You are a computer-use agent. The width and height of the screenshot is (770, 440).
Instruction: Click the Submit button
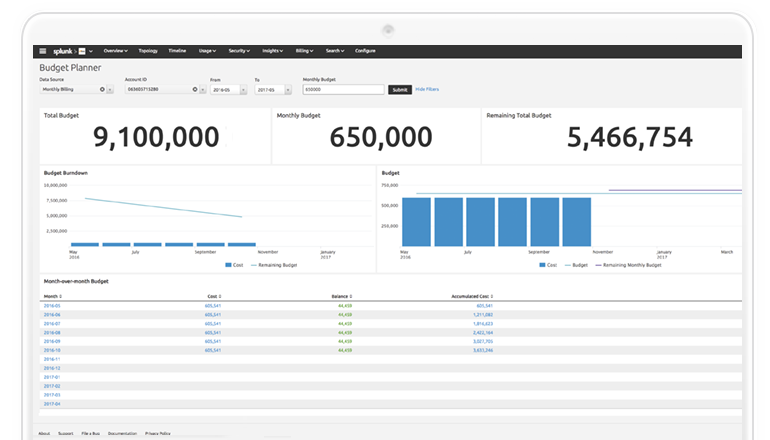400,89
